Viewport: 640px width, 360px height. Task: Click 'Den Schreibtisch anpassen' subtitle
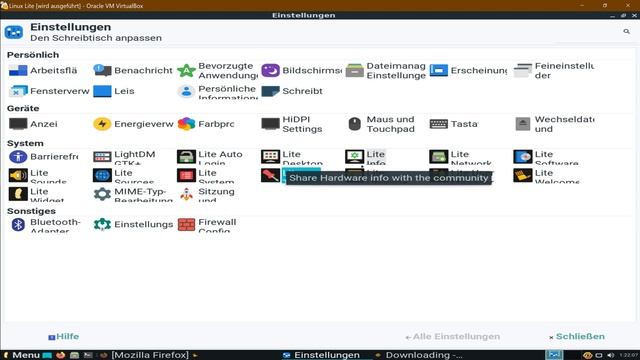[x=96, y=38]
